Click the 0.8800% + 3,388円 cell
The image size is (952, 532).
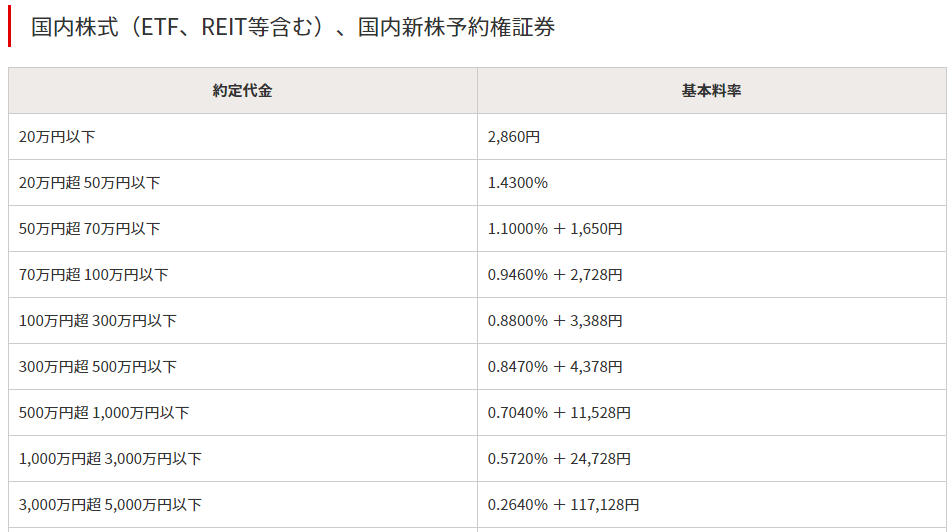(x=712, y=321)
